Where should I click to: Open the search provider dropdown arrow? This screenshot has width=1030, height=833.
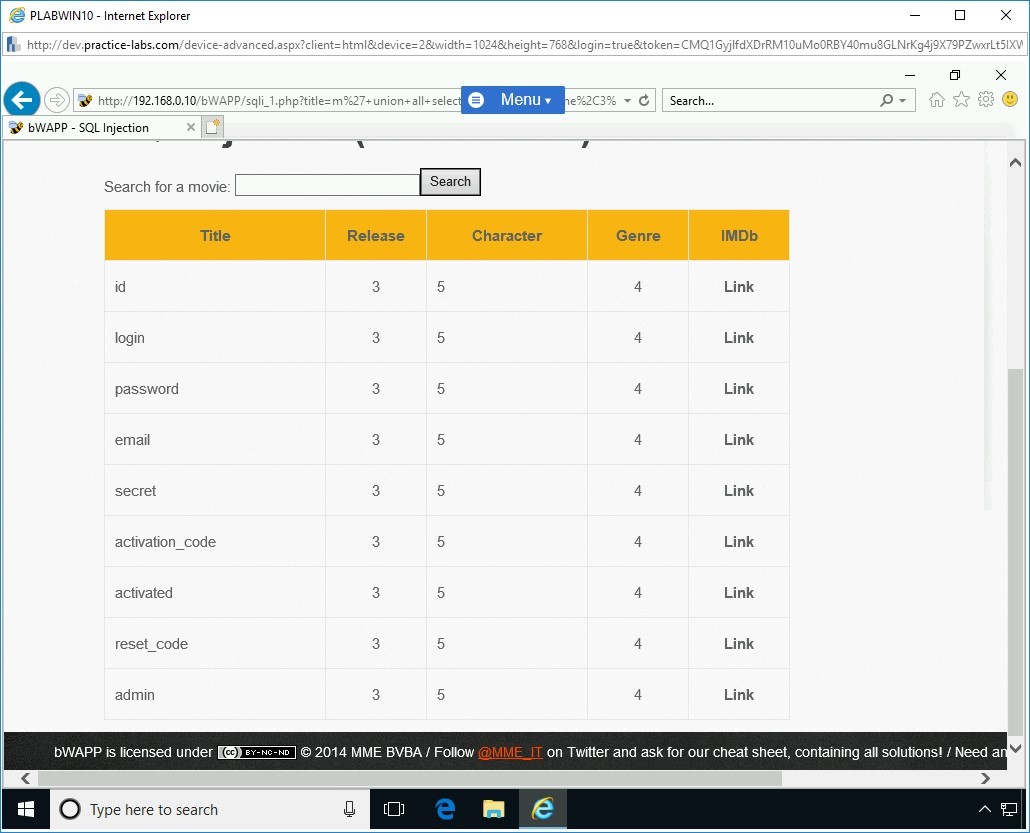[x=903, y=101]
